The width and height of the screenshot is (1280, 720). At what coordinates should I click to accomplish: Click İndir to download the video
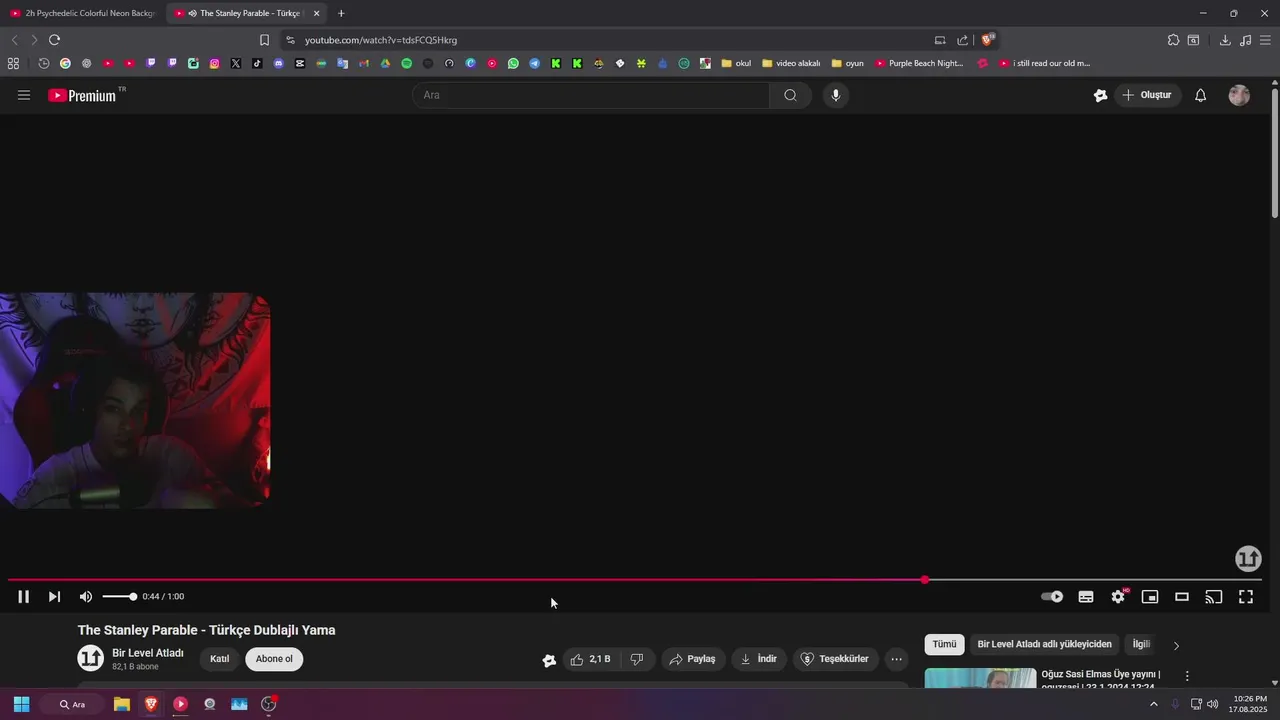(x=759, y=659)
